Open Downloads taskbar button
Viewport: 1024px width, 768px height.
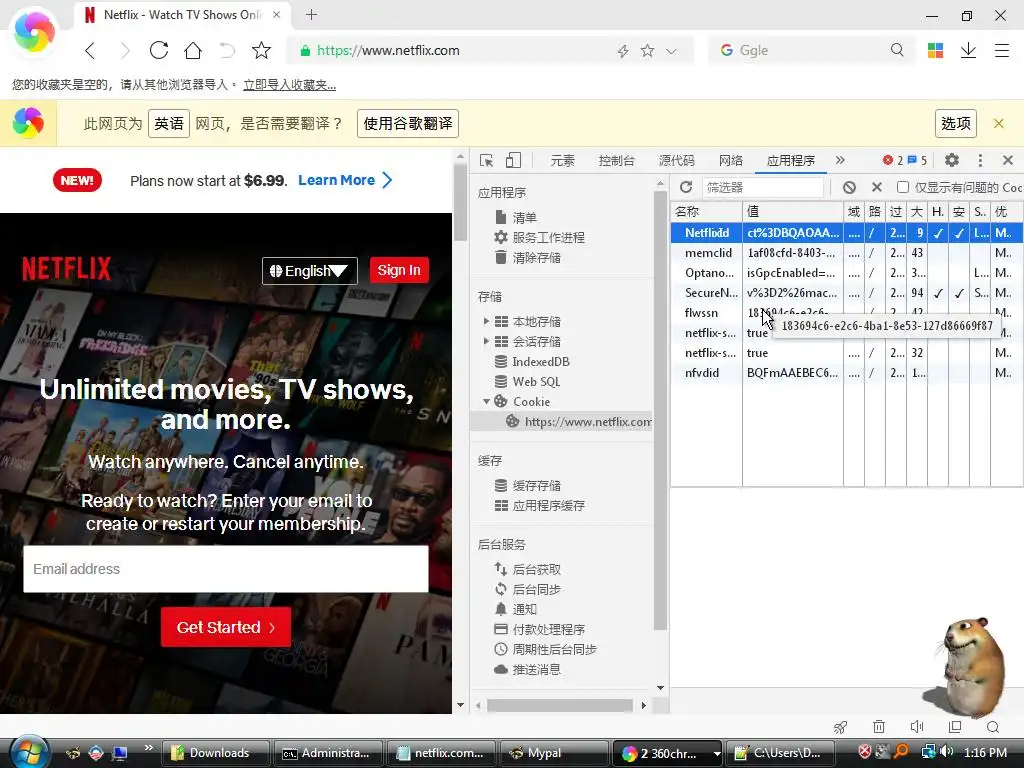(216, 753)
